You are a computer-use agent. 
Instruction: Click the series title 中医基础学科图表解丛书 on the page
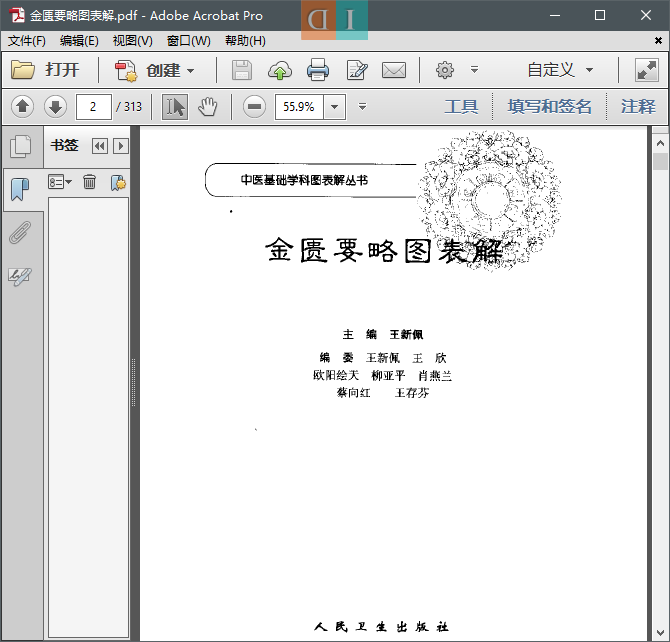(x=304, y=180)
